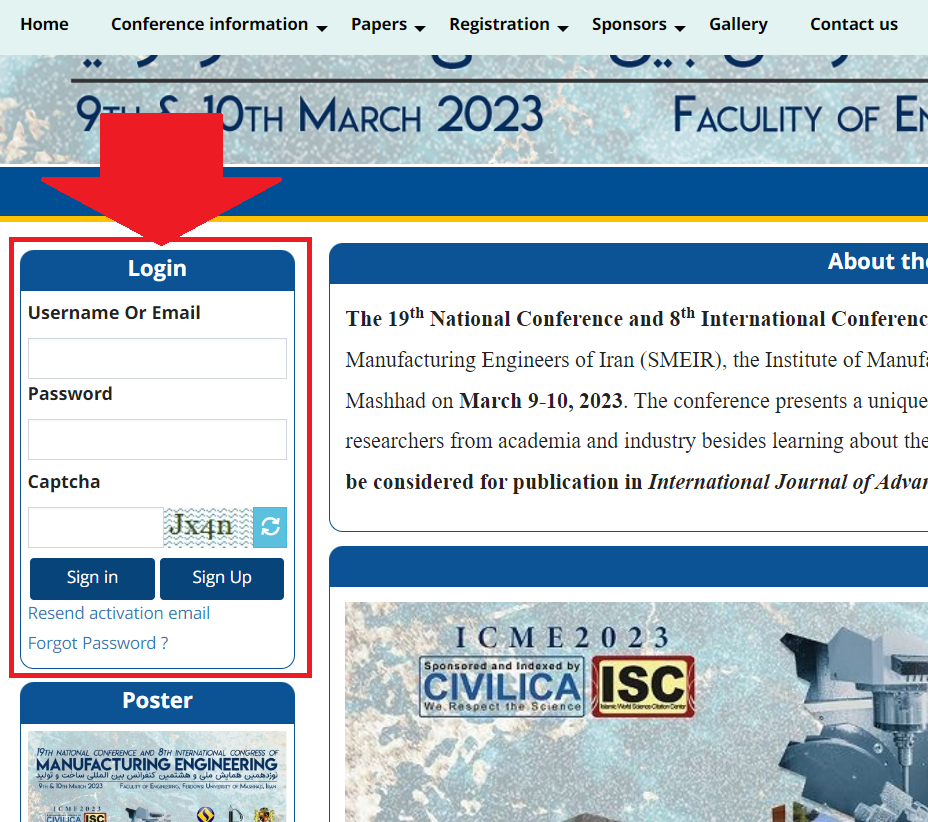Viewport: 928px width, 822px height.
Task: Click the ICME2023 banner title text
Action: tap(562, 638)
